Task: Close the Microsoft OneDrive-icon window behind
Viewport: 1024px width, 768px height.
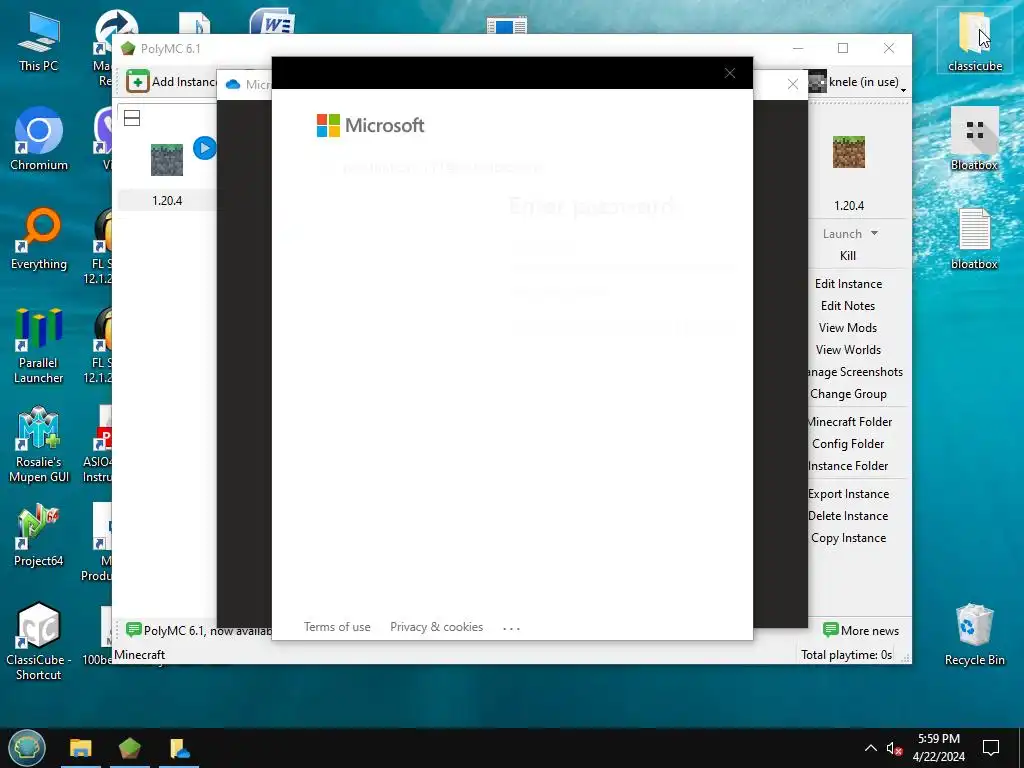Action: coord(793,84)
